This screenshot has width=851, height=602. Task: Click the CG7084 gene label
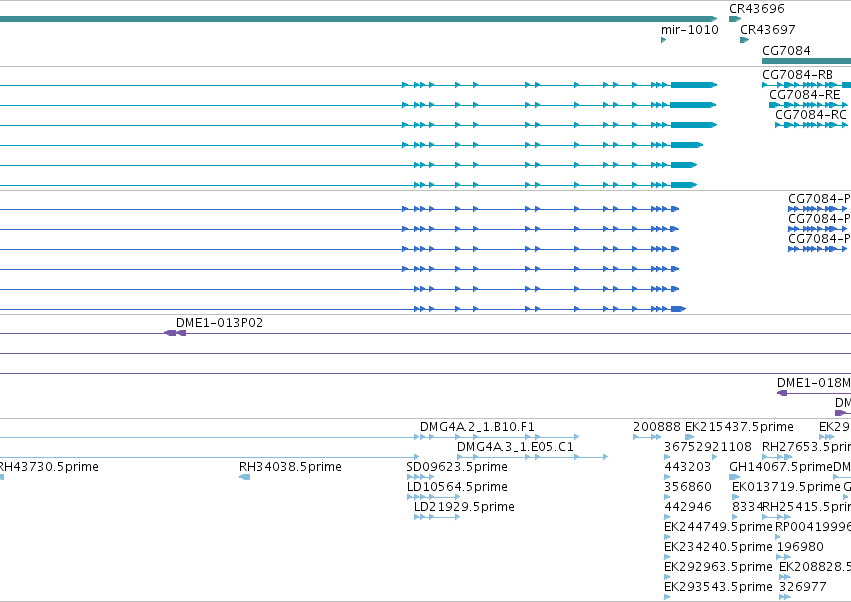tap(786, 50)
